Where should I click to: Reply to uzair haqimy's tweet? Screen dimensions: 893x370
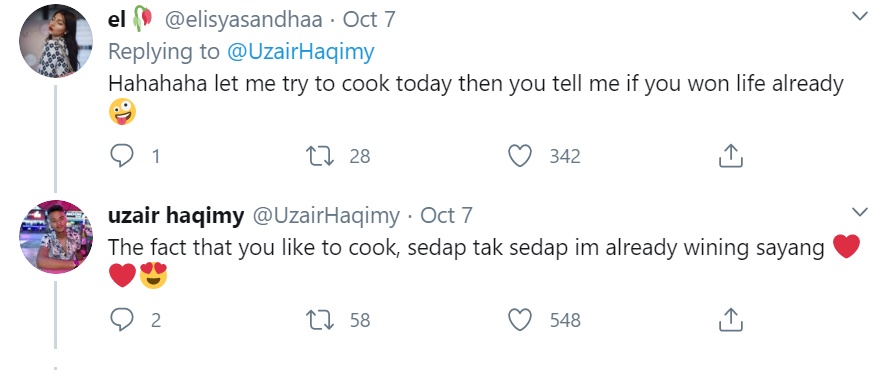(x=121, y=319)
